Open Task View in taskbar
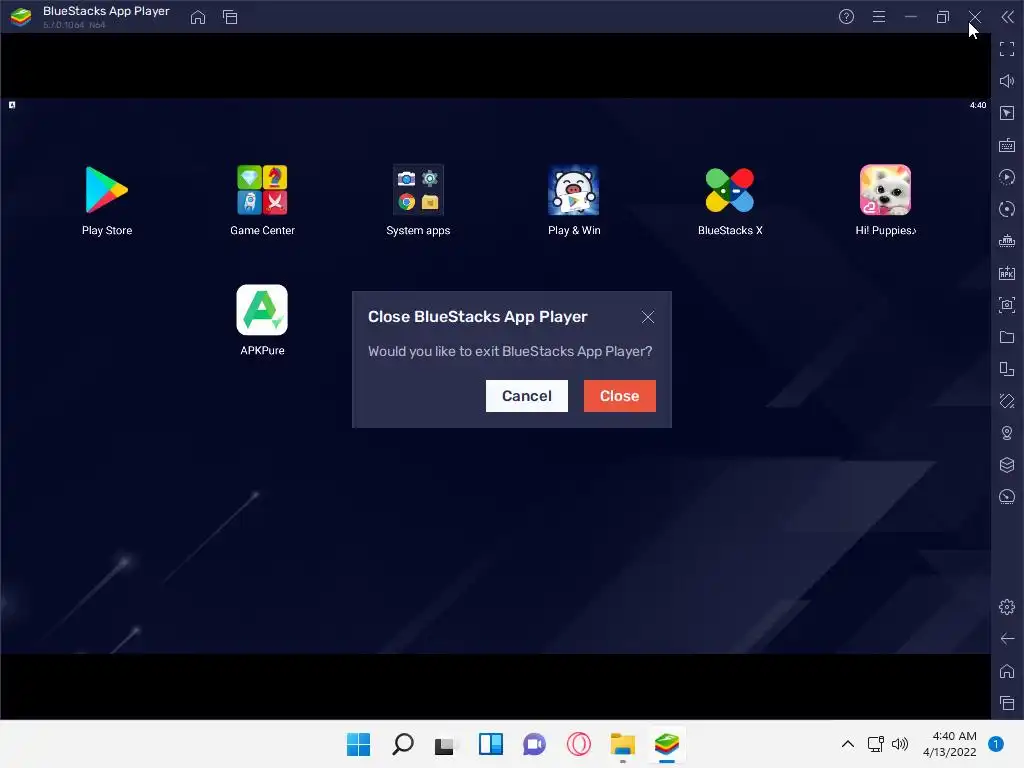 (x=446, y=744)
